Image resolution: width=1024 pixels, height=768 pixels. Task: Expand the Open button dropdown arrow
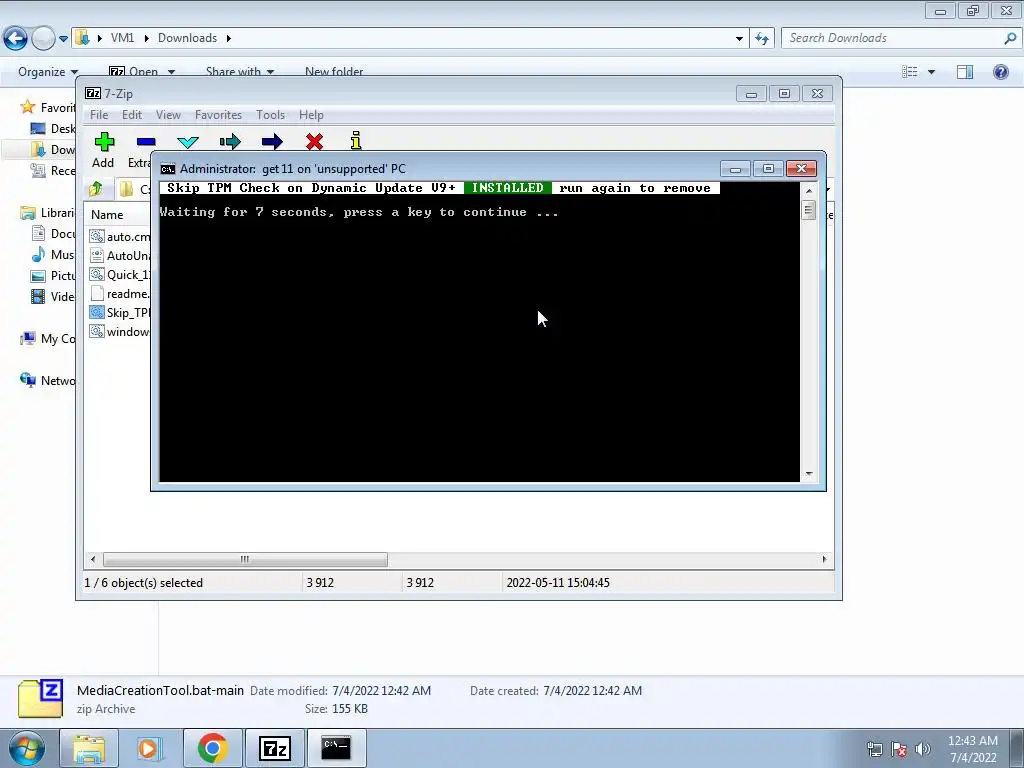(171, 72)
